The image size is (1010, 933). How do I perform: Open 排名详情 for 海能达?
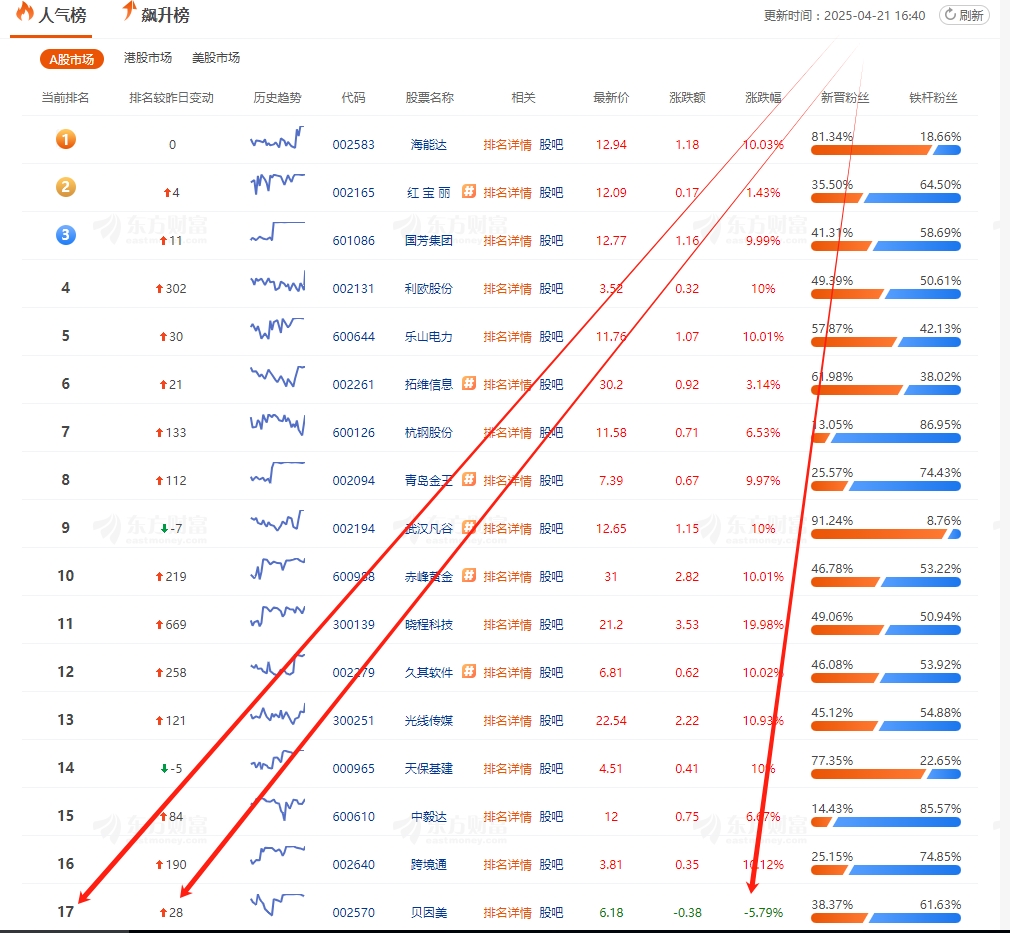(508, 145)
